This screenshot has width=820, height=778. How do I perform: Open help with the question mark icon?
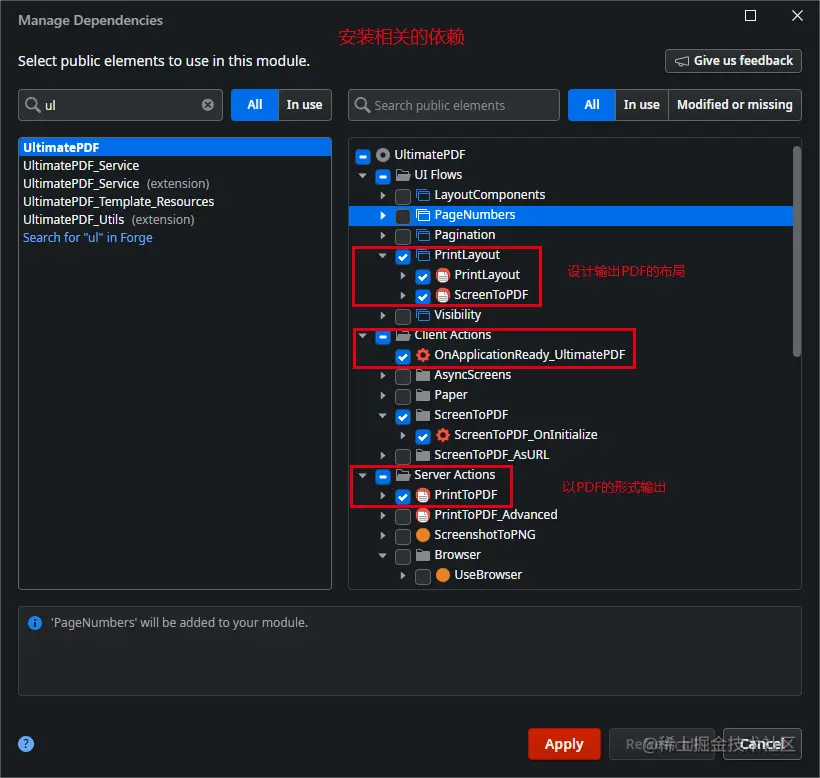click(x=26, y=744)
